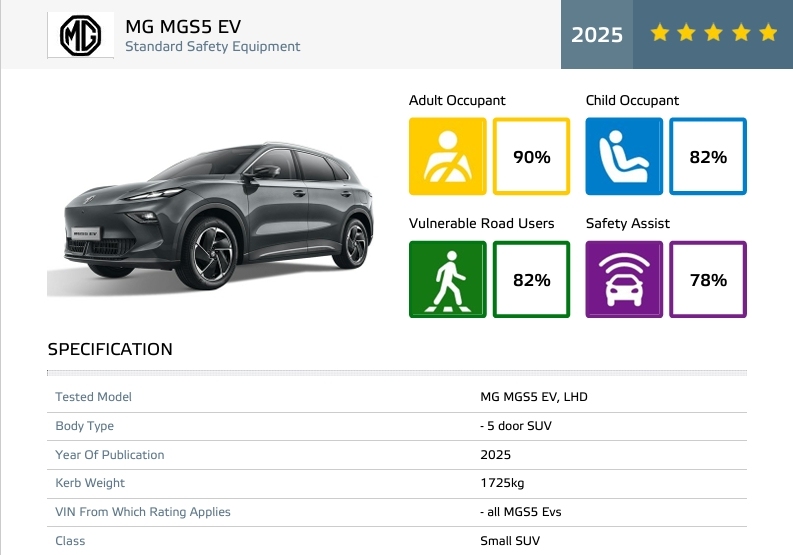The image size is (793, 555).
Task: Click the Adult Occupant 90% score box
Action: [532, 156]
